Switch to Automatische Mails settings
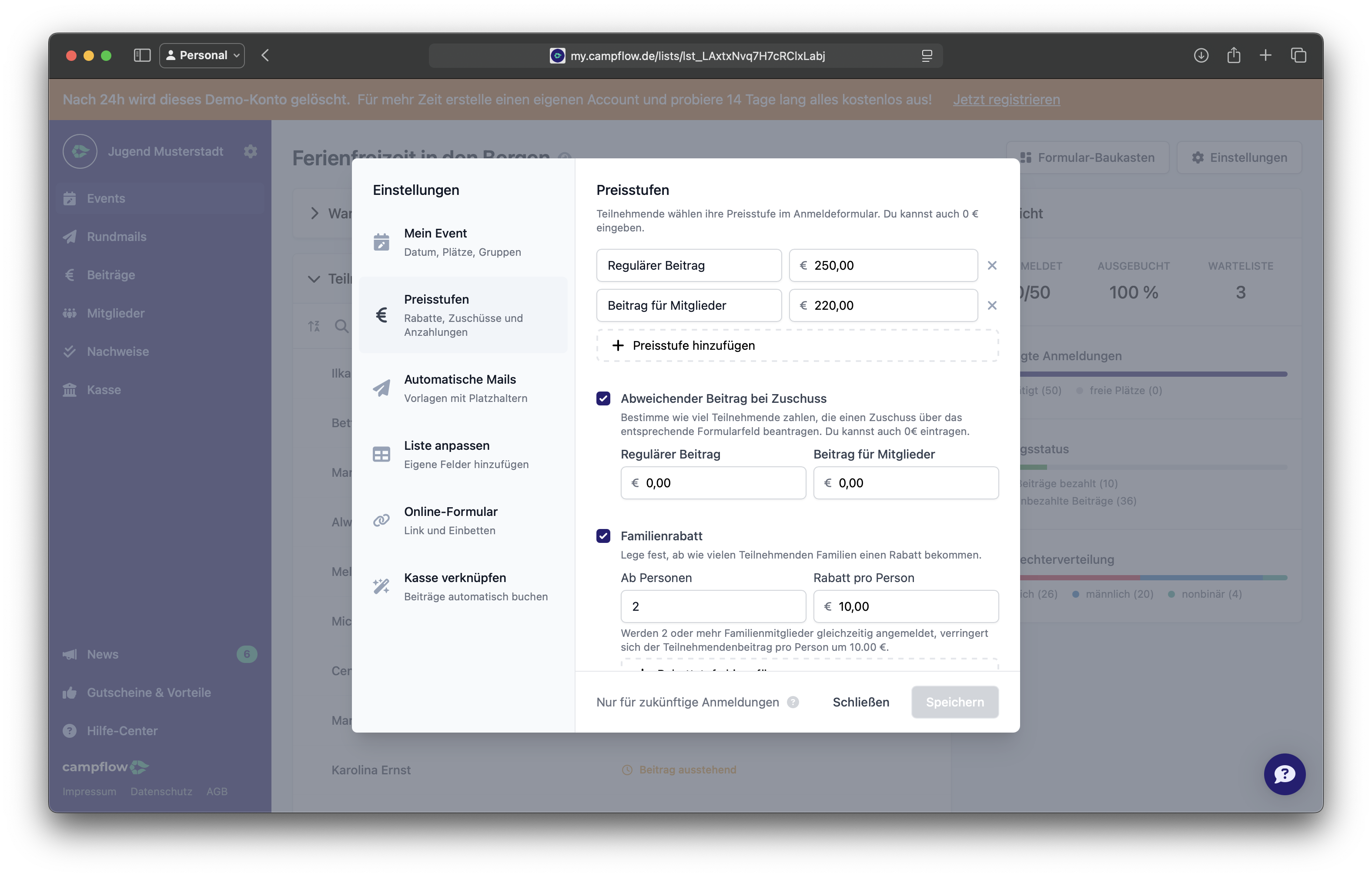Screen dimensions: 1372x877 pos(463,388)
